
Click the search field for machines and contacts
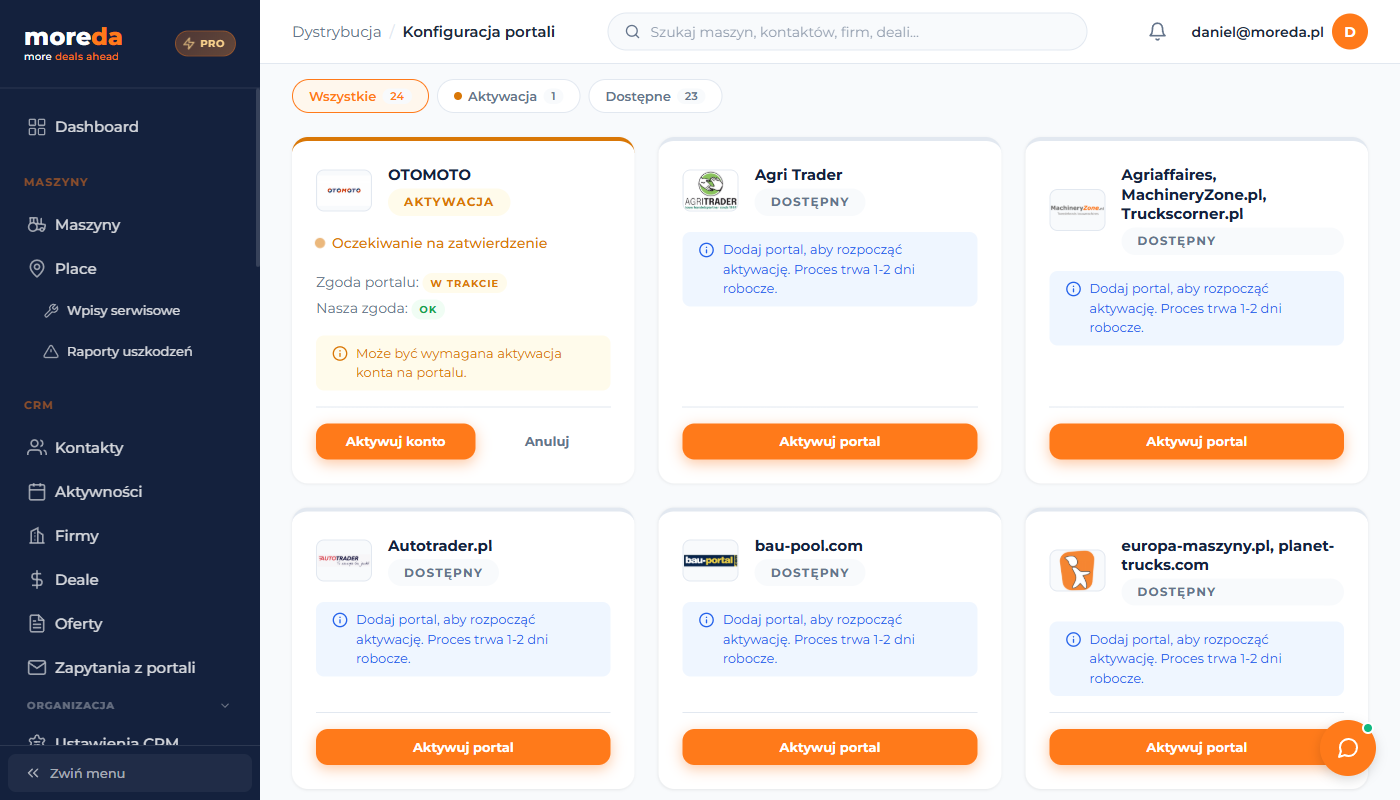847,32
